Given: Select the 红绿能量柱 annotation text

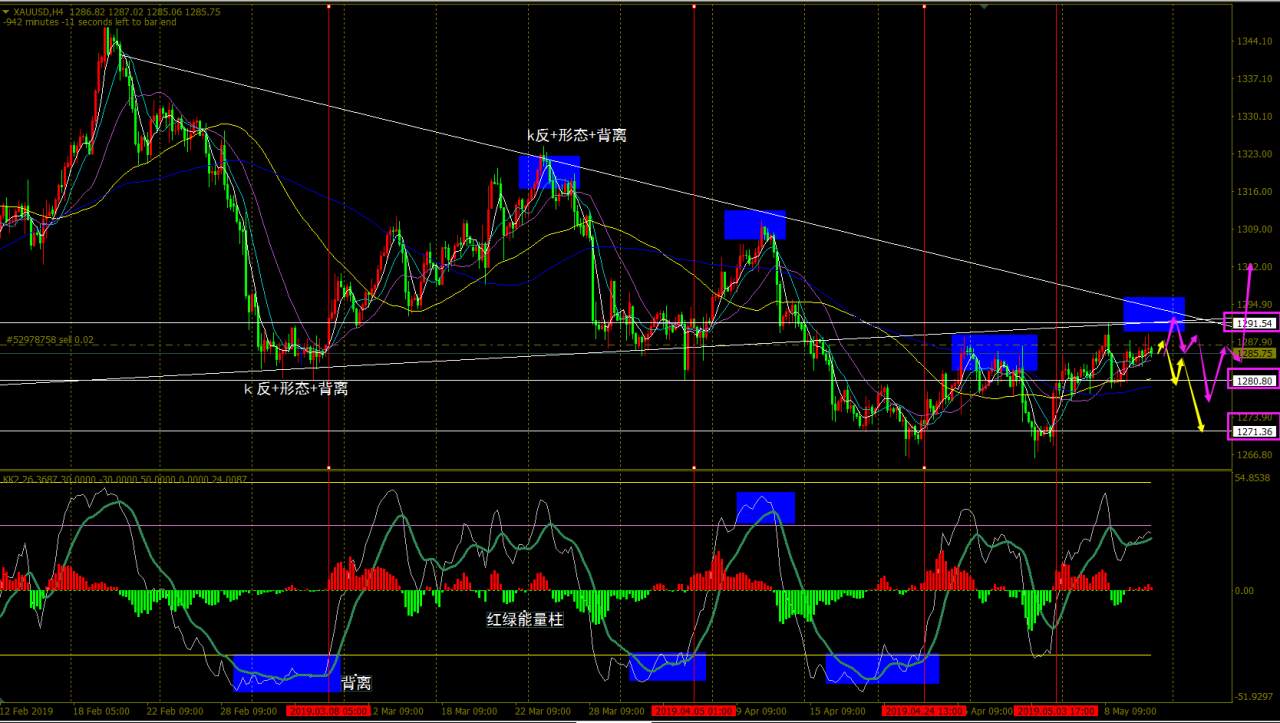Looking at the screenshot, I should [525, 620].
